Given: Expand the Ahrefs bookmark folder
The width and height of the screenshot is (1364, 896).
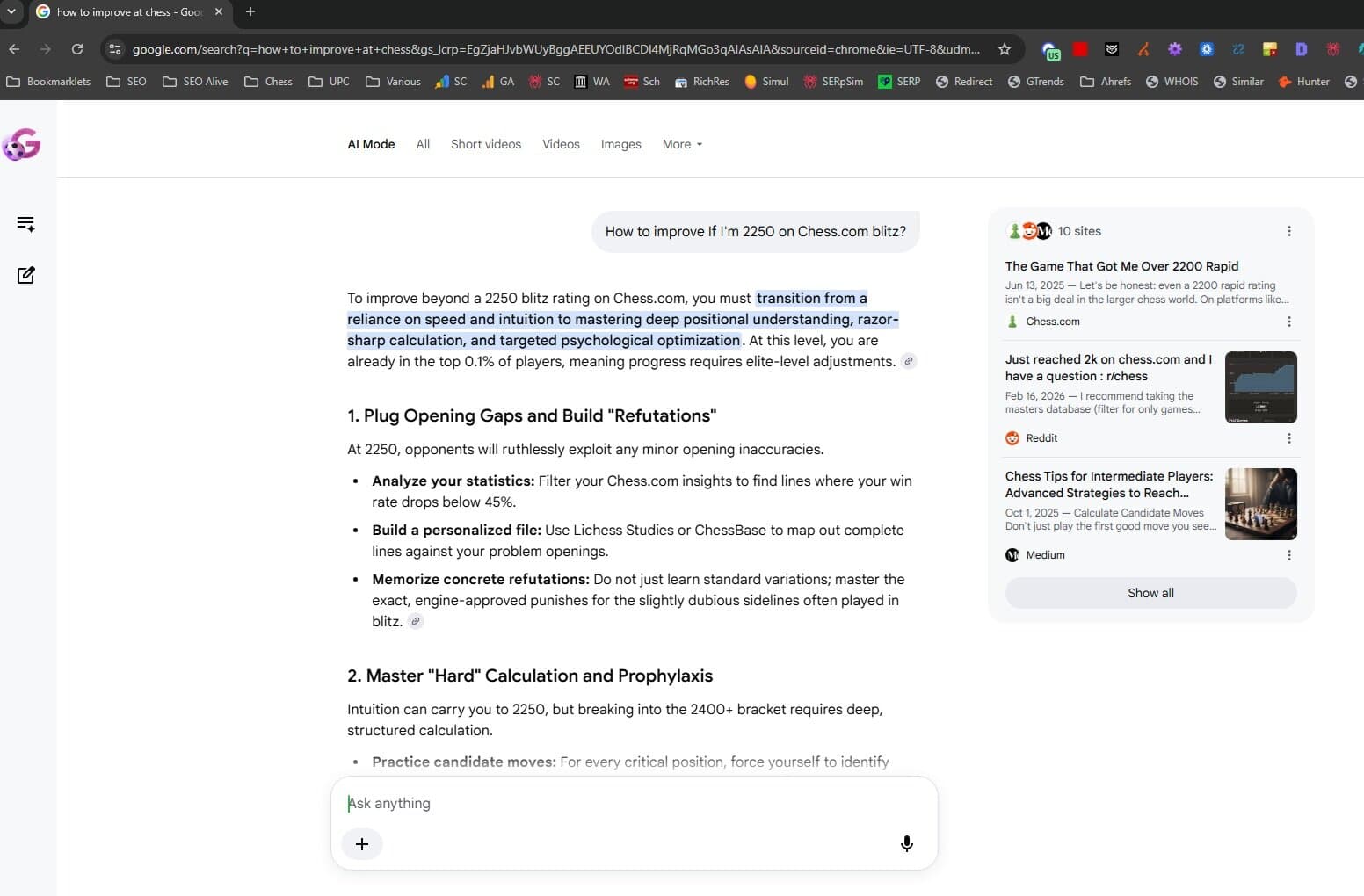Looking at the screenshot, I should point(1106,82).
